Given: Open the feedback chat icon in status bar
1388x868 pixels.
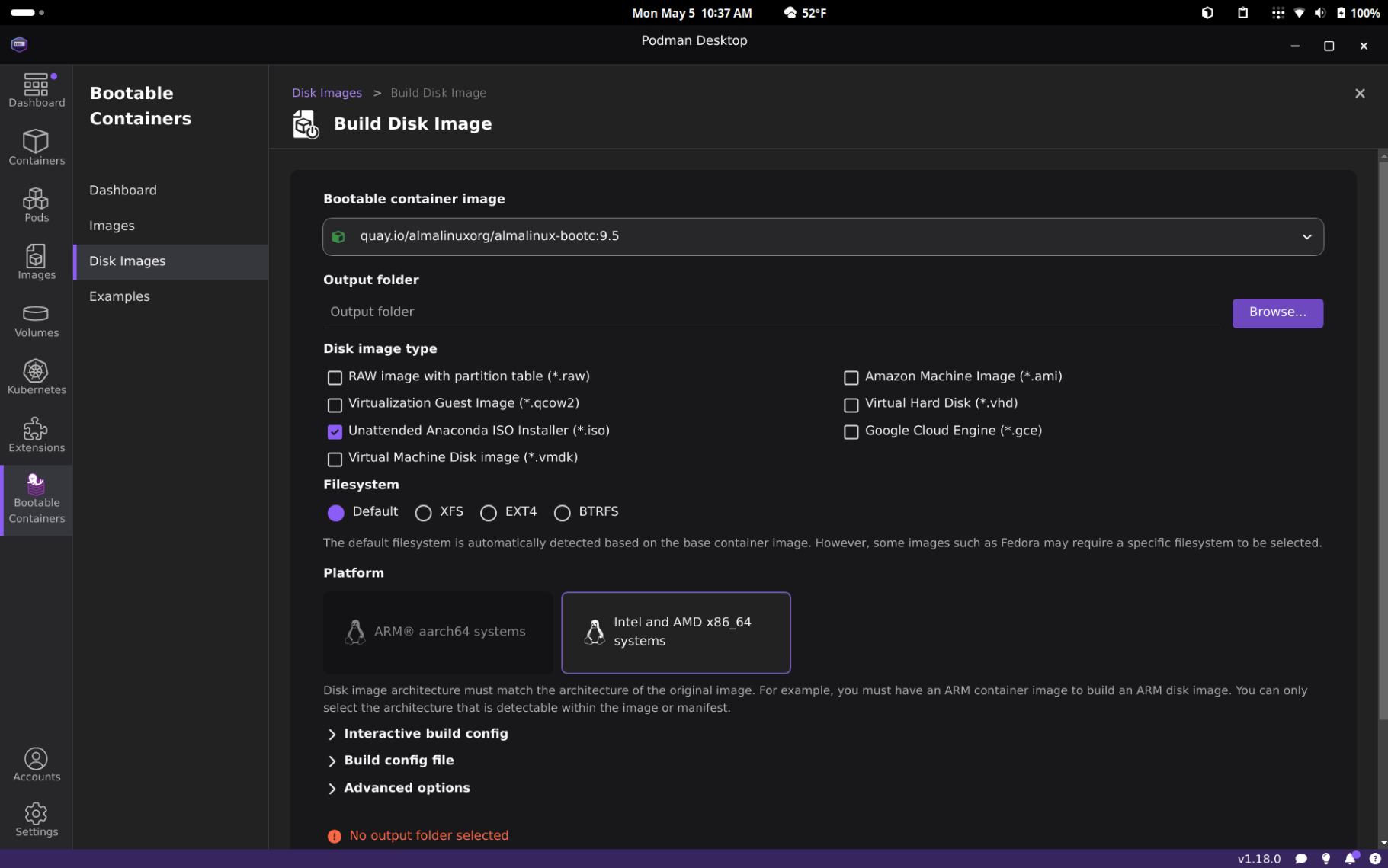Looking at the screenshot, I should coord(1301,859).
